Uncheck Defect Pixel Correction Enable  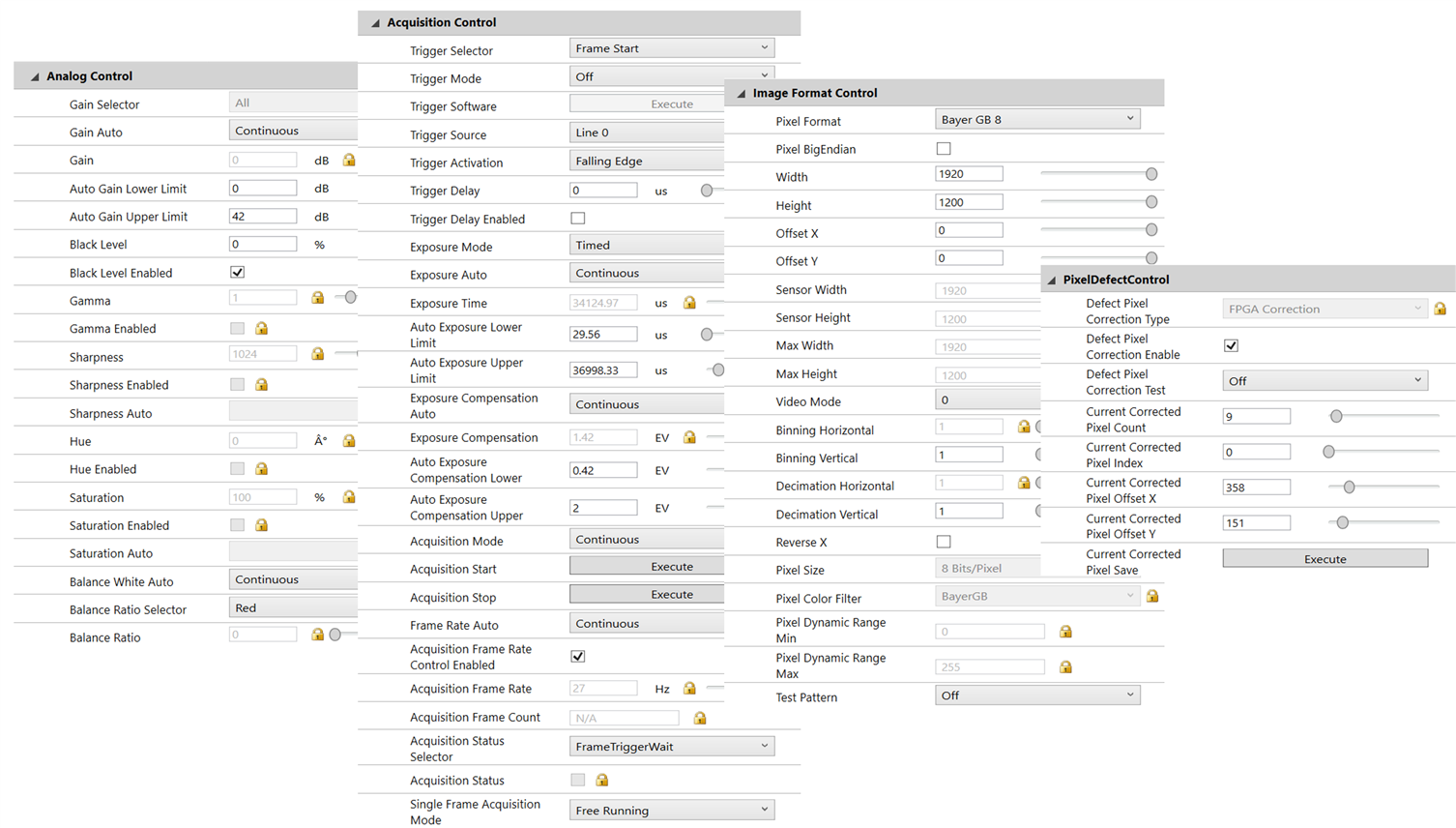coord(1231,346)
